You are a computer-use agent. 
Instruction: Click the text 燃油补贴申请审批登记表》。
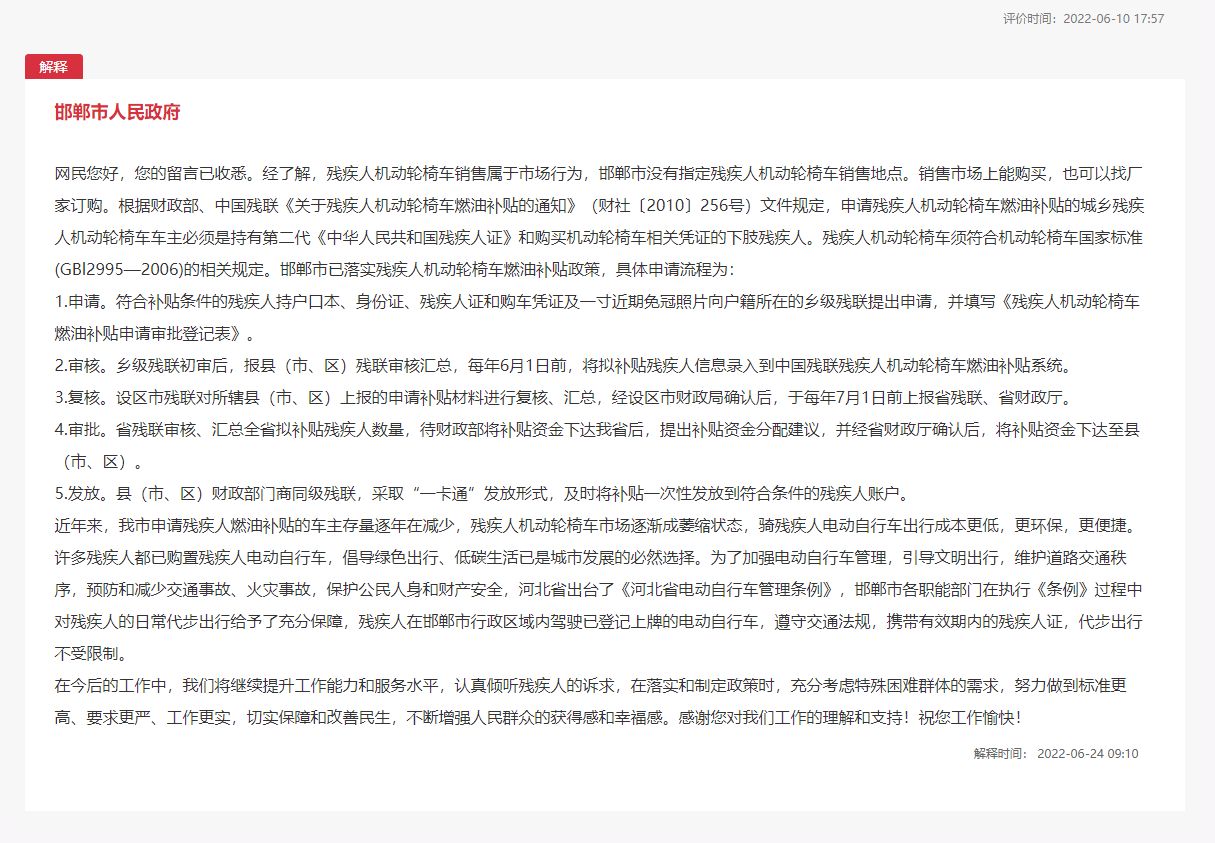[155, 333]
